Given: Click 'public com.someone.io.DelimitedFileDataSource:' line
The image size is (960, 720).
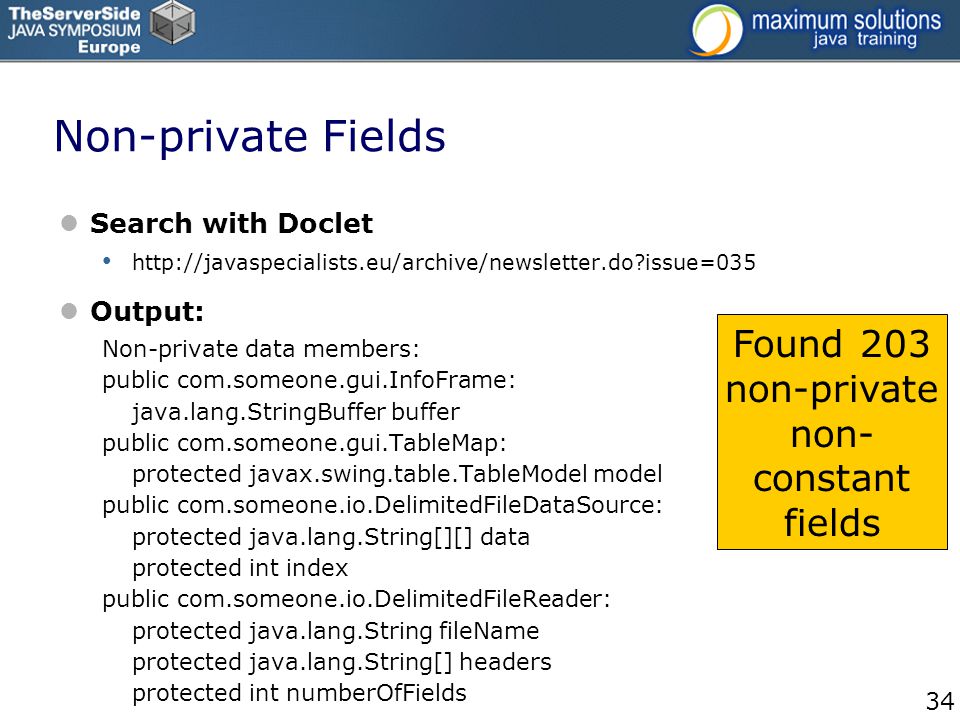Looking at the screenshot, I should [x=383, y=506].
